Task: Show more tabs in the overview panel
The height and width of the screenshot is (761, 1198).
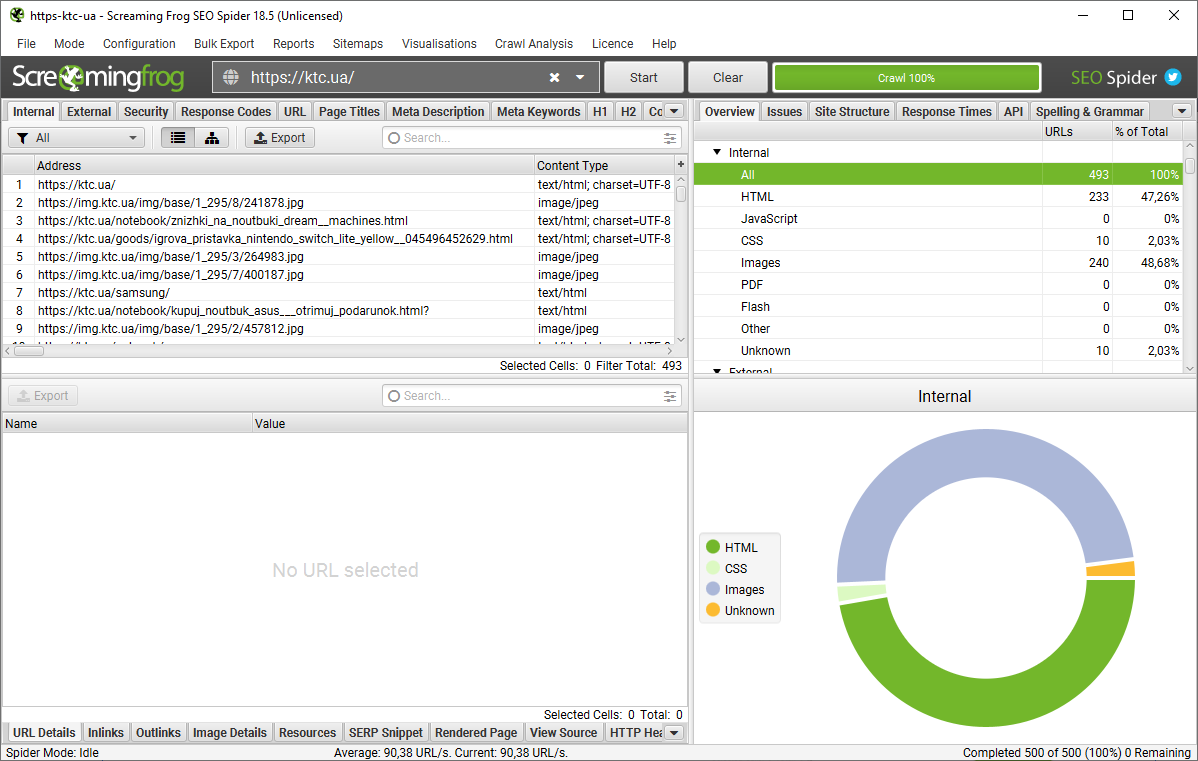Action: click(x=1182, y=111)
